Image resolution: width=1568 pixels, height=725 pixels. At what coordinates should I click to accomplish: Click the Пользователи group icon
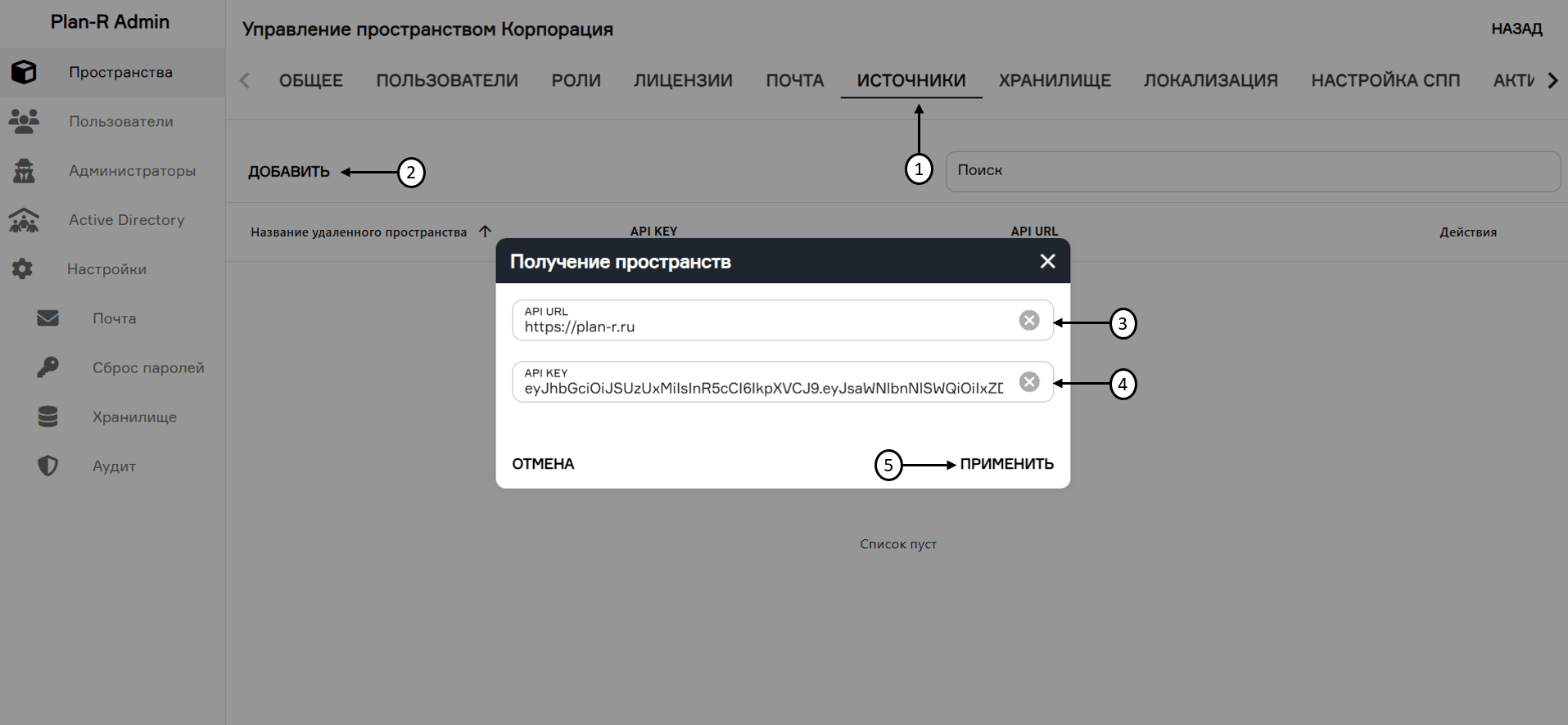[x=24, y=121]
